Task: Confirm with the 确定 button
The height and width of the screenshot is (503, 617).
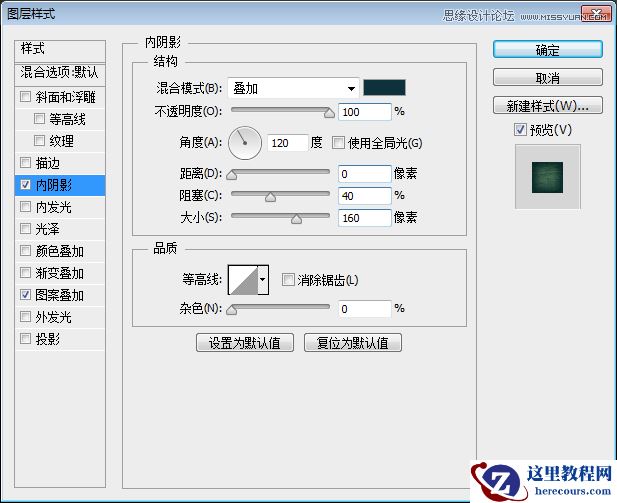Action: [547, 50]
